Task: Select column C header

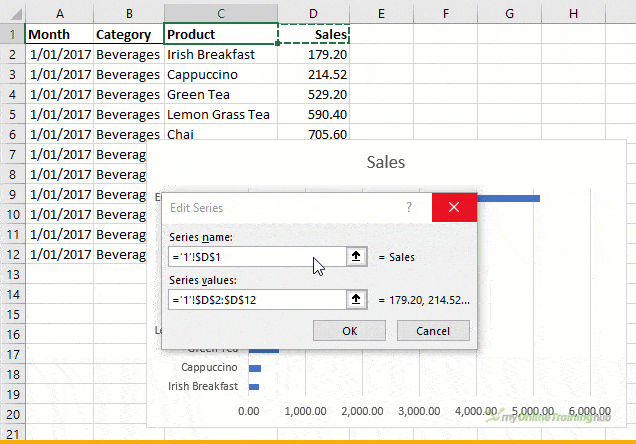Action: (221, 14)
